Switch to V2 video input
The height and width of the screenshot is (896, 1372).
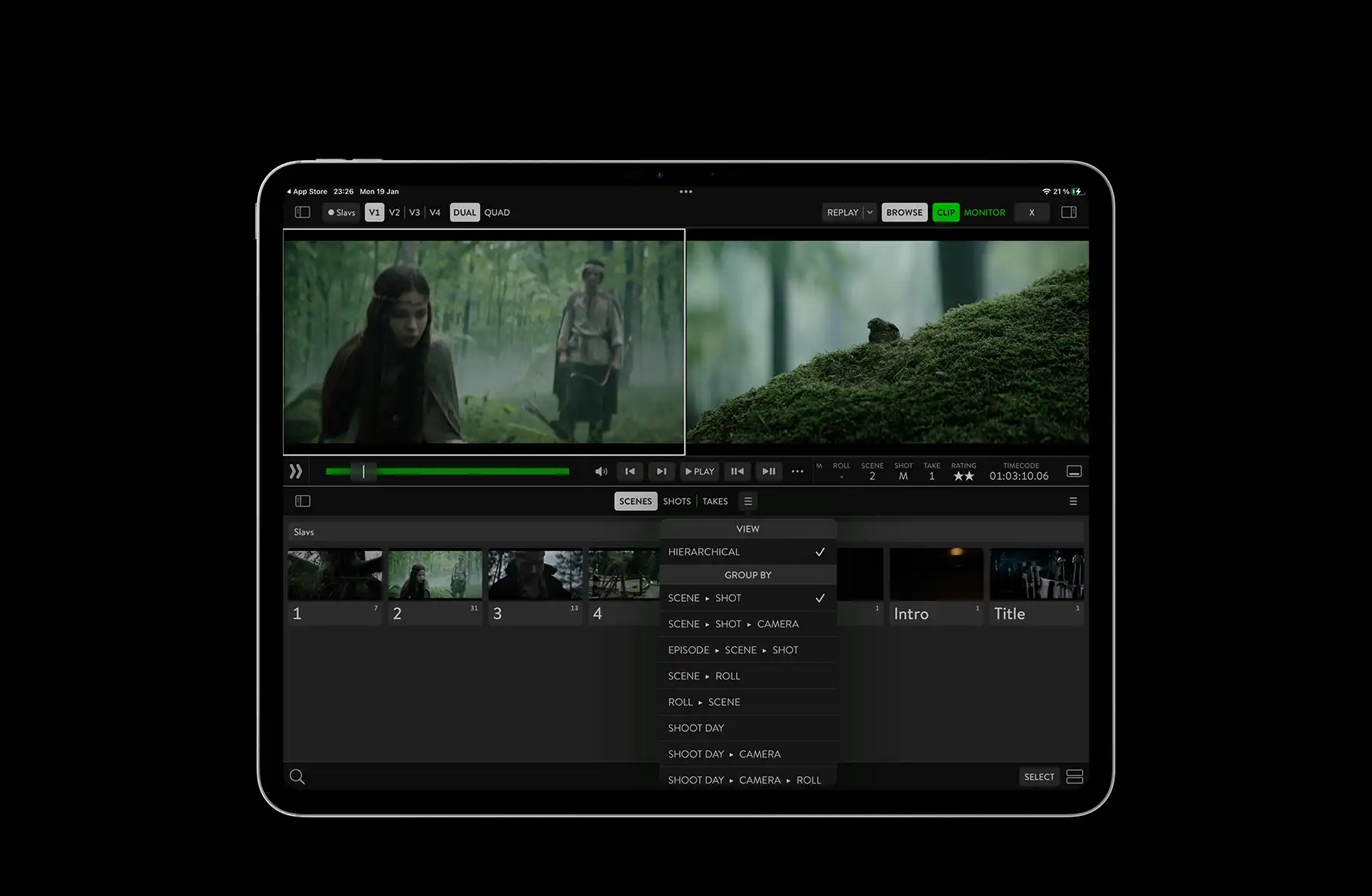pos(395,213)
